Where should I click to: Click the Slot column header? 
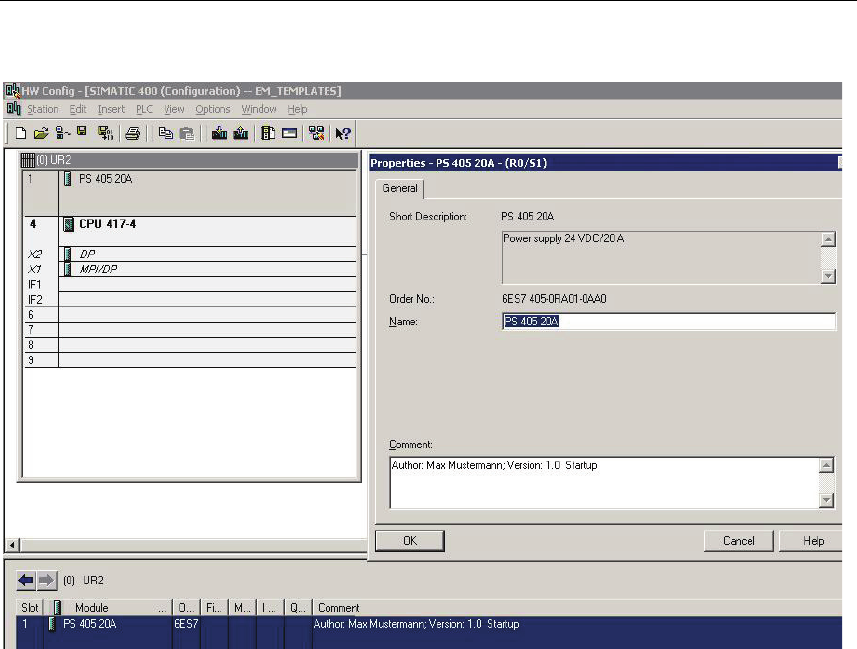pos(30,607)
